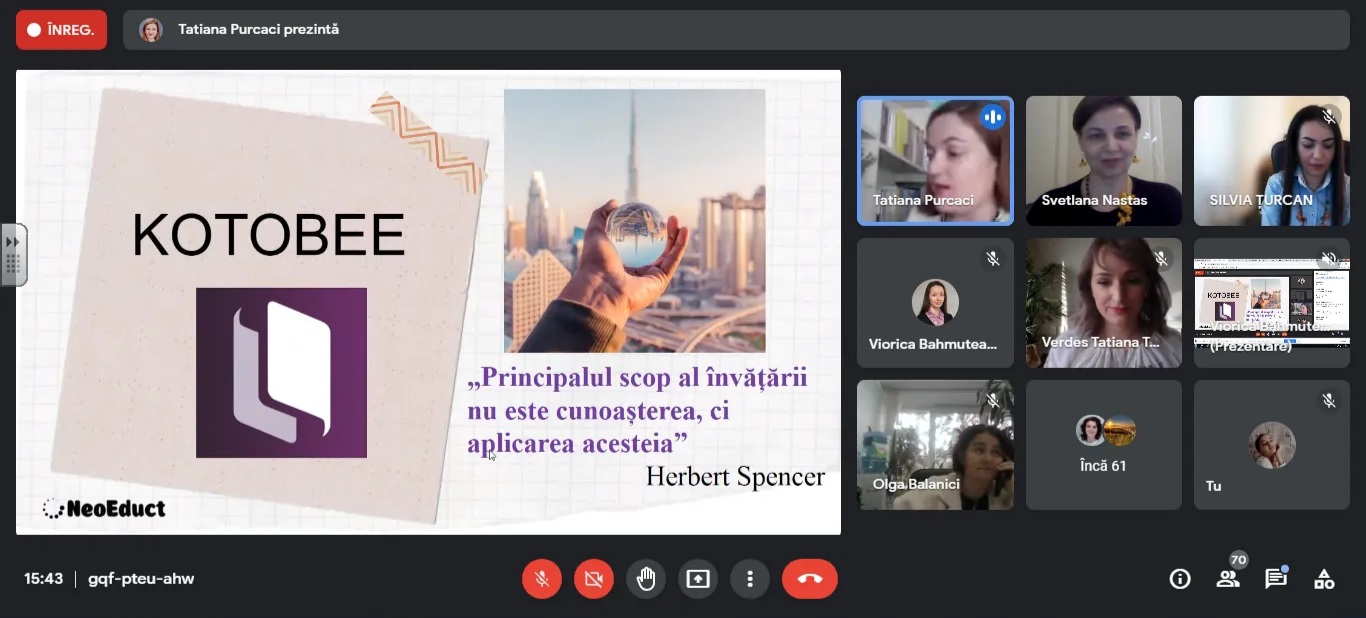Show the participants list icon

[x=1228, y=579]
